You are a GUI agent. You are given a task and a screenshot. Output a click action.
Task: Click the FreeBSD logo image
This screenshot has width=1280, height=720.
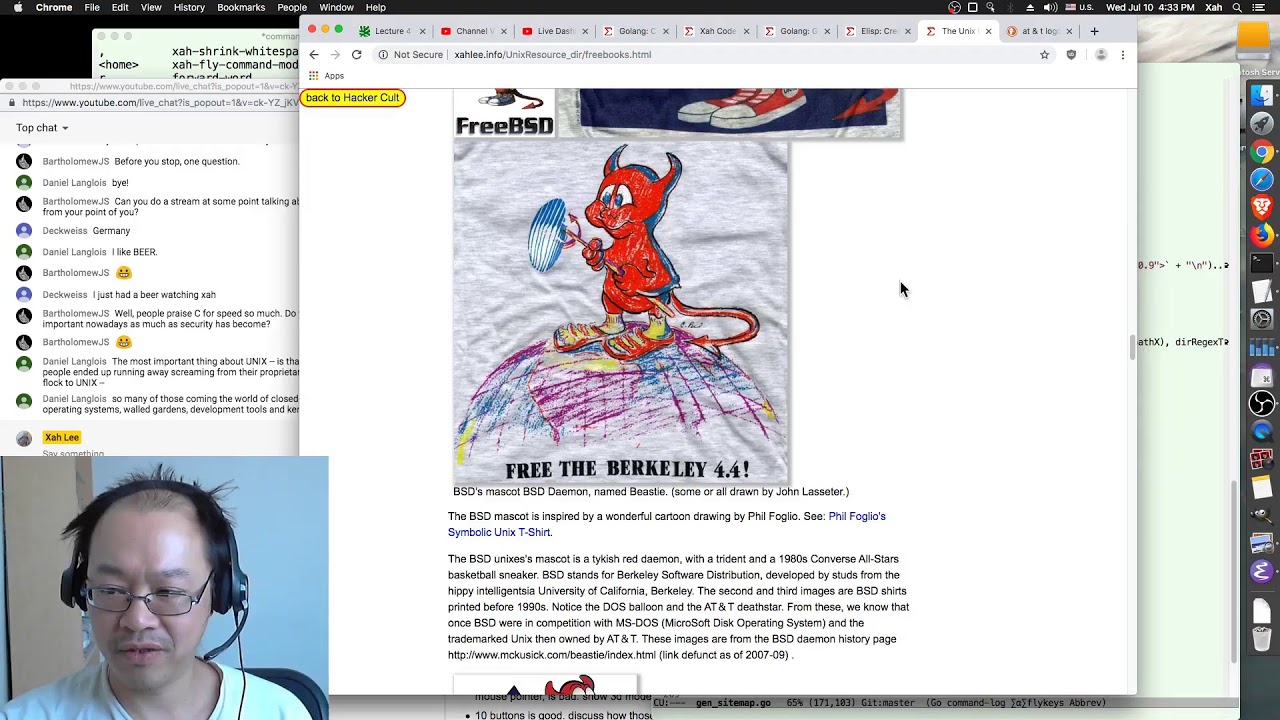coord(504,112)
